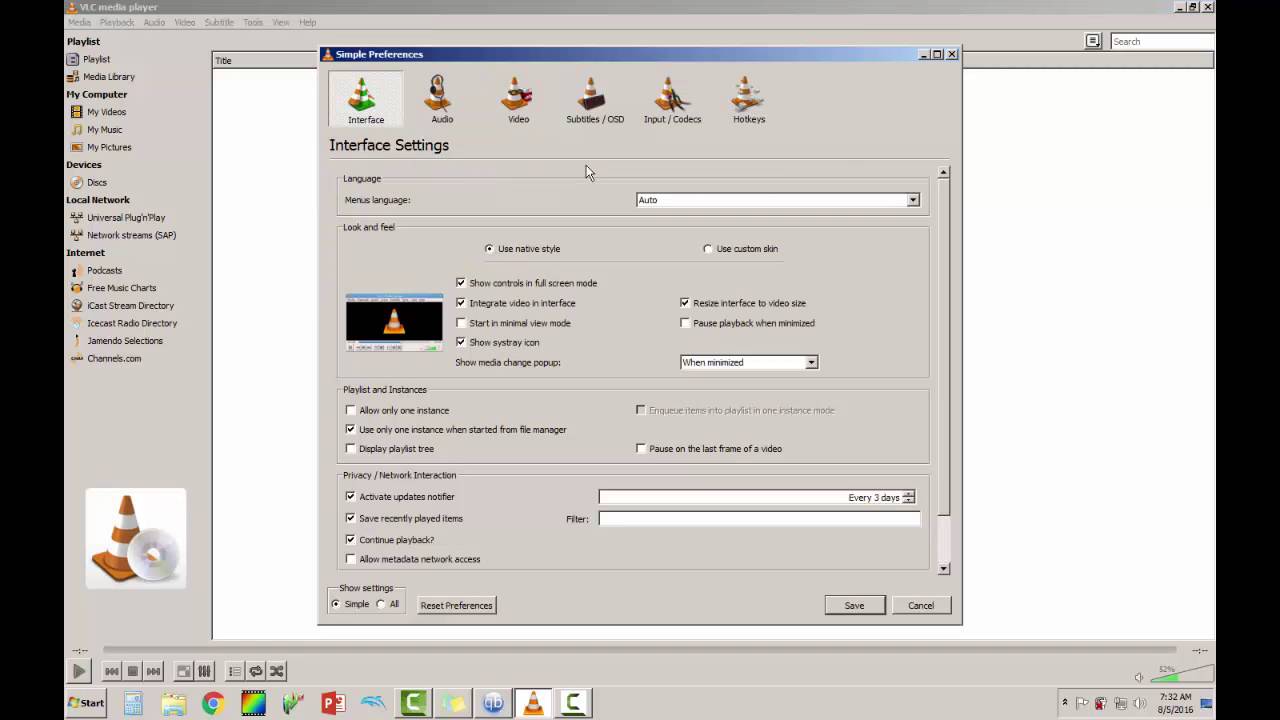1280x720 pixels.
Task: Open the Subtitles / OSD preferences category
Action: click(x=594, y=99)
